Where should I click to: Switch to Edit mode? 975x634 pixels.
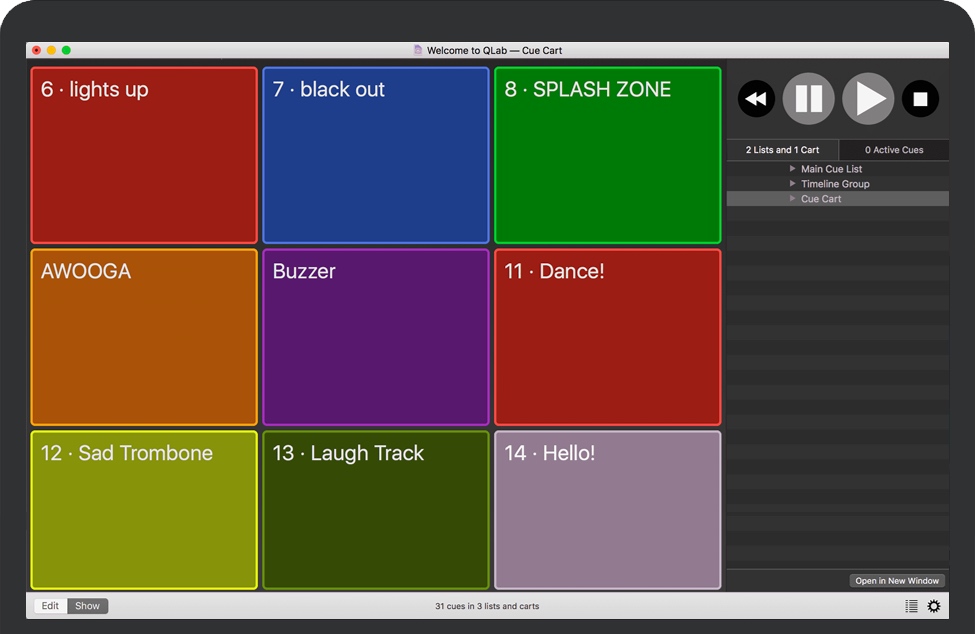49,605
